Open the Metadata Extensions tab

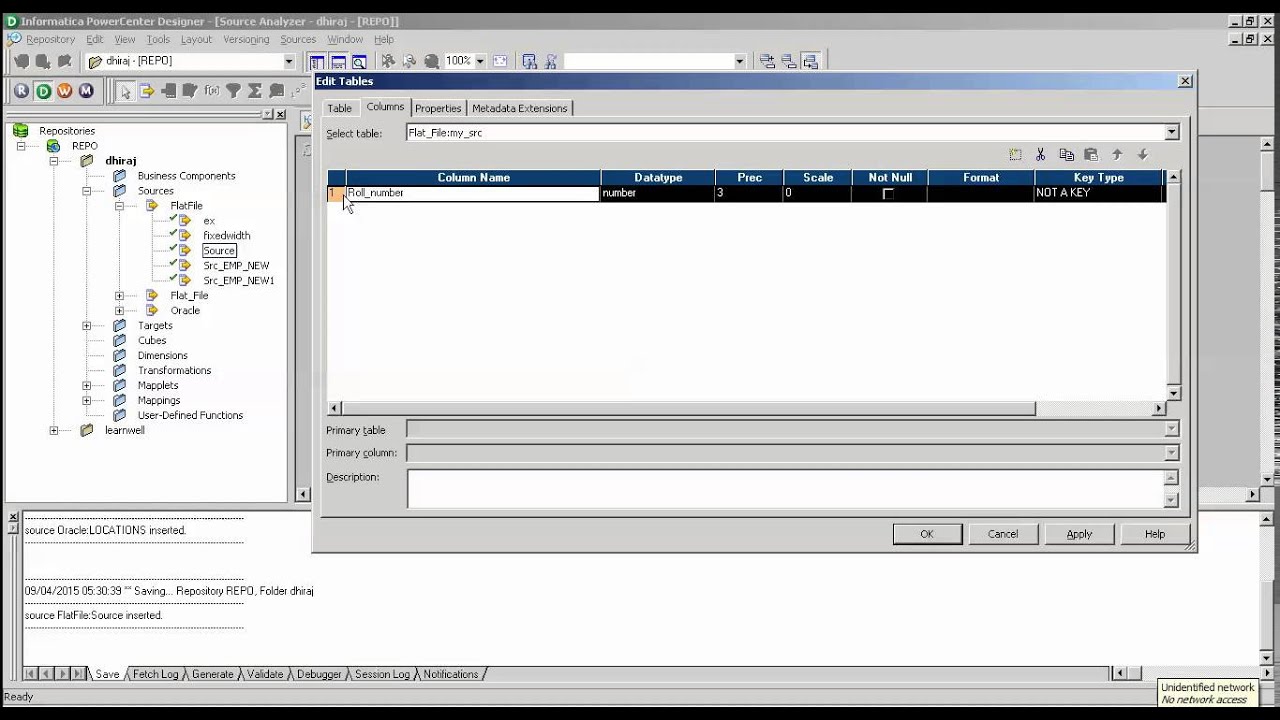pos(520,108)
